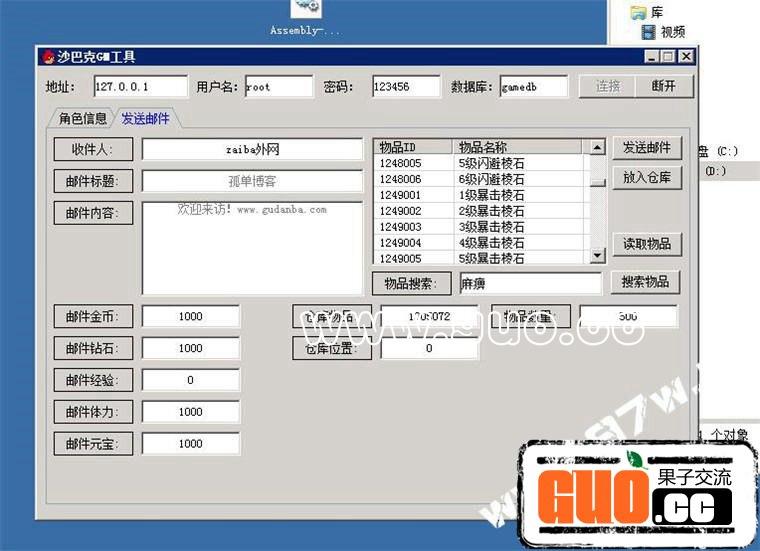Focus the 邮件元宝 value field
Screen dimensions: 760x551
click(190, 444)
